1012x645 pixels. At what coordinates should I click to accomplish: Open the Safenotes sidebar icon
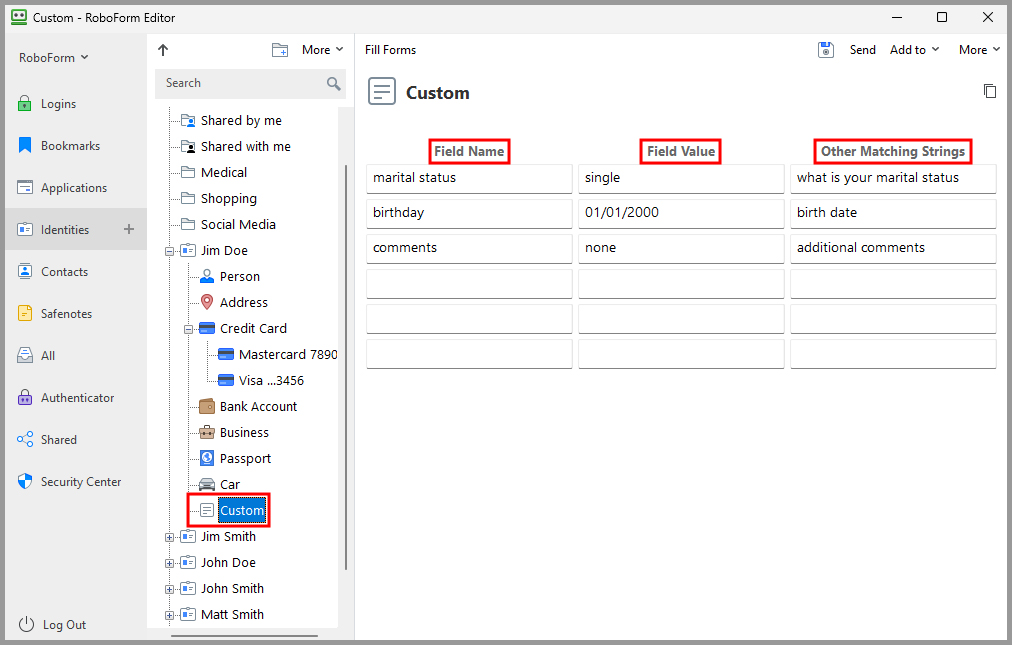point(25,313)
